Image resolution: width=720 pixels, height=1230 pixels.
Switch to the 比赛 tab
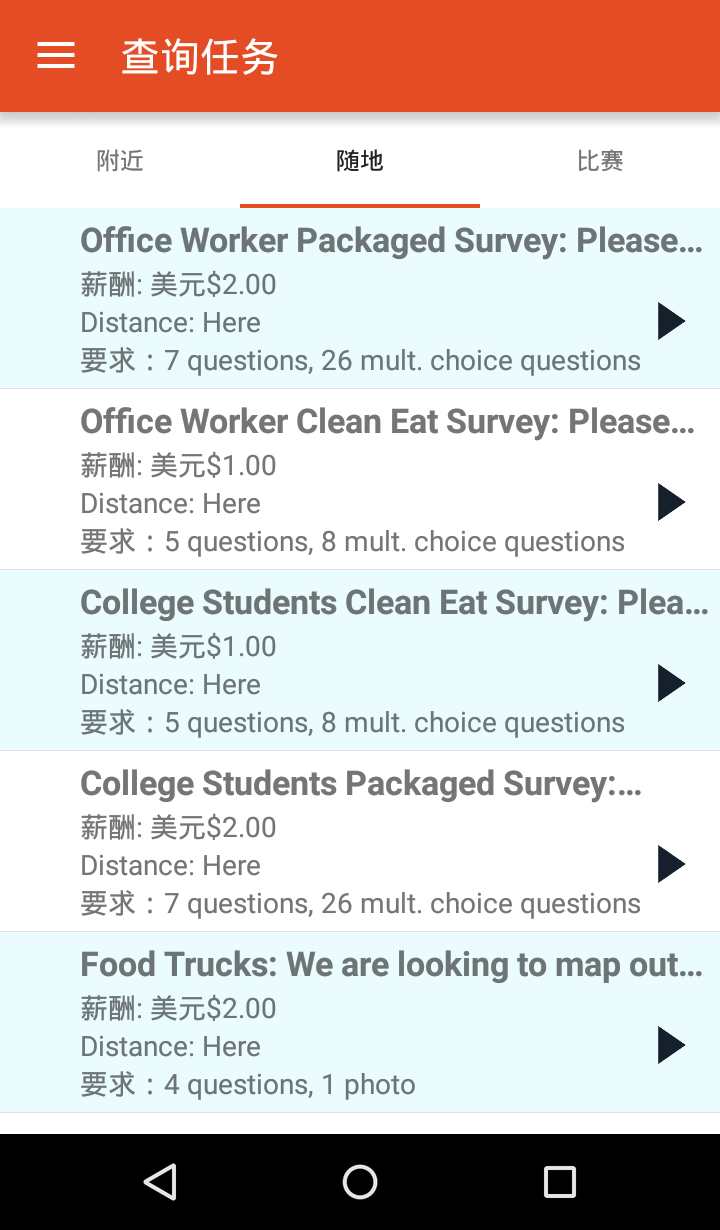600,161
